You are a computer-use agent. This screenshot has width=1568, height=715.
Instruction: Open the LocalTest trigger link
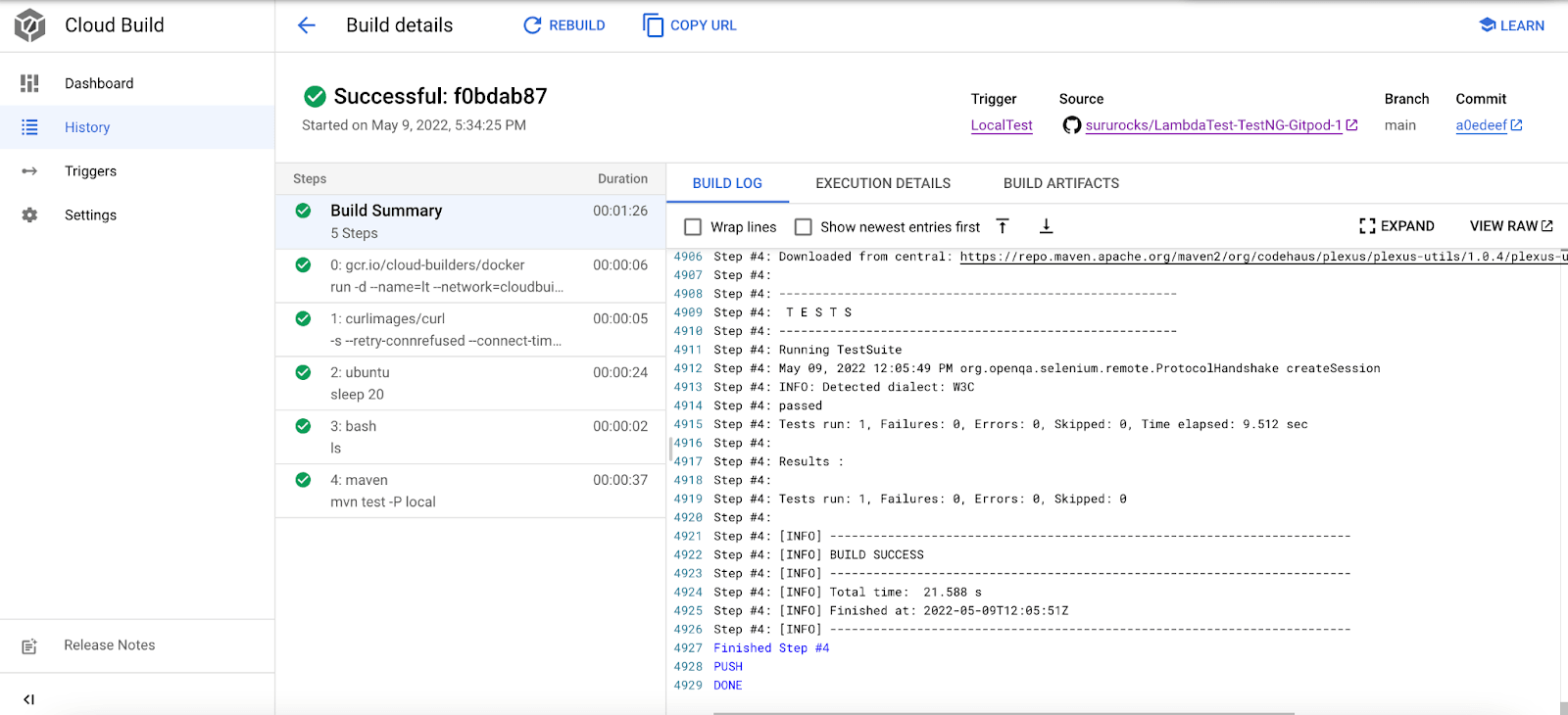(1002, 125)
